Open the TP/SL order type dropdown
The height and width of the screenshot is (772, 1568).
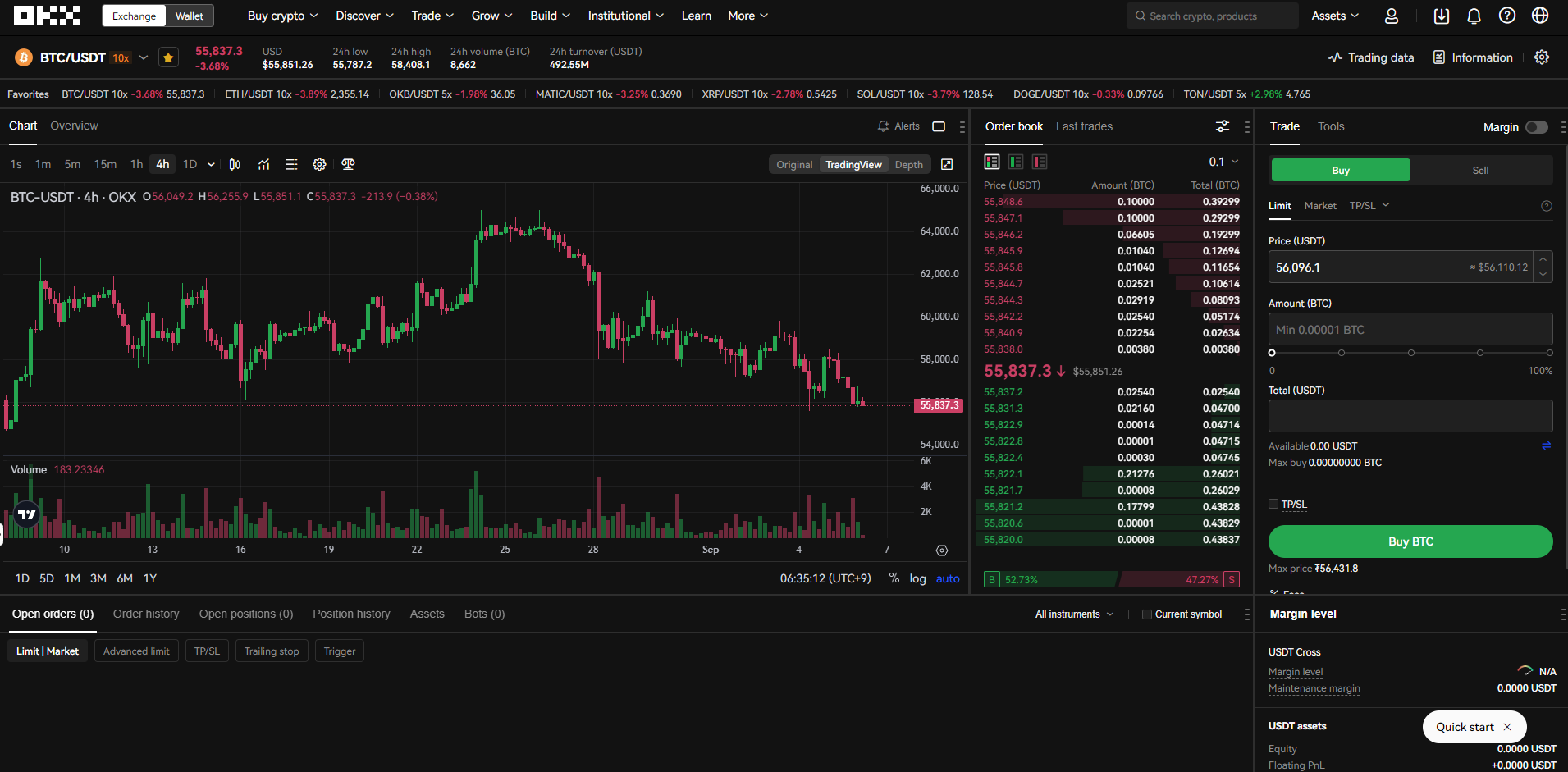(1369, 206)
